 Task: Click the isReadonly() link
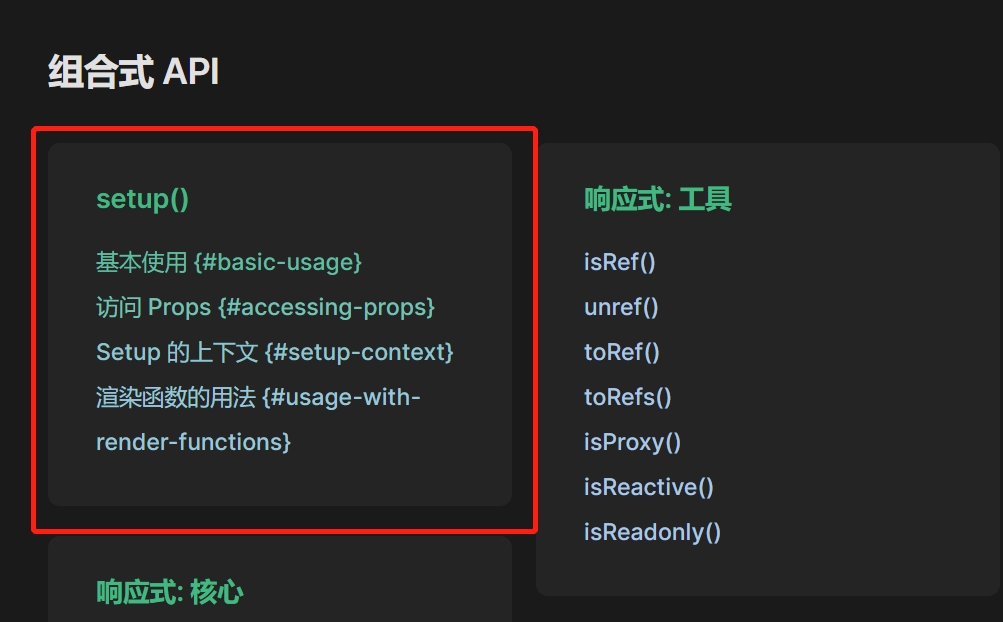(652, 532)
